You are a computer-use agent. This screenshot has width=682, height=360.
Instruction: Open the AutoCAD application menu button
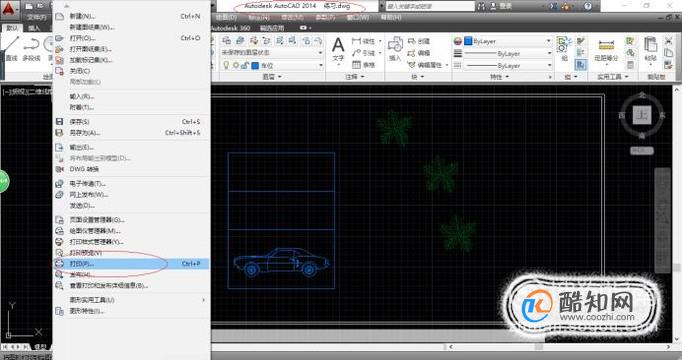pos(9,8)
